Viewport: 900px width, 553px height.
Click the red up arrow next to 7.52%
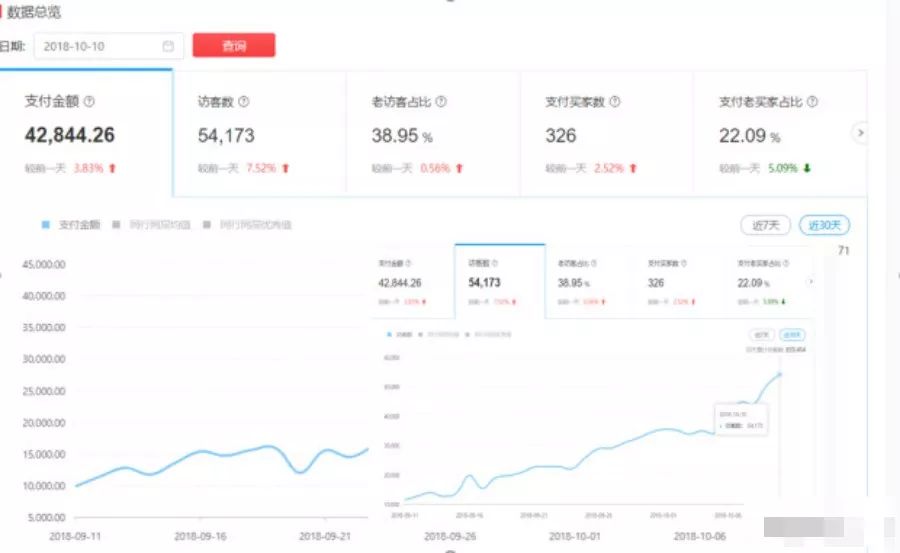click(x=285, y=168)
